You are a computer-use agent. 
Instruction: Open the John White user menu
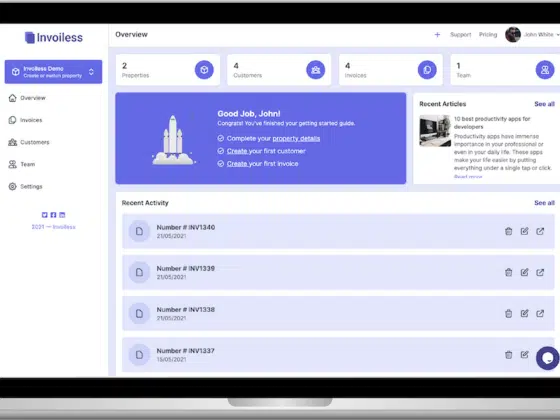tap(532, 35)
